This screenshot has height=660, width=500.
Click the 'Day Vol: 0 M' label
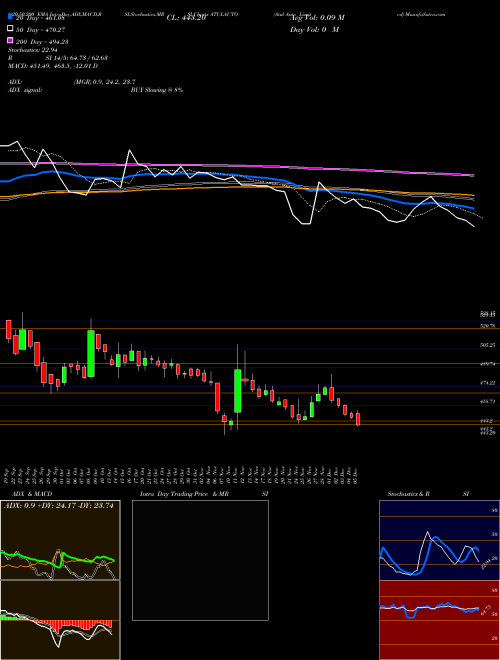coord(314,29)
